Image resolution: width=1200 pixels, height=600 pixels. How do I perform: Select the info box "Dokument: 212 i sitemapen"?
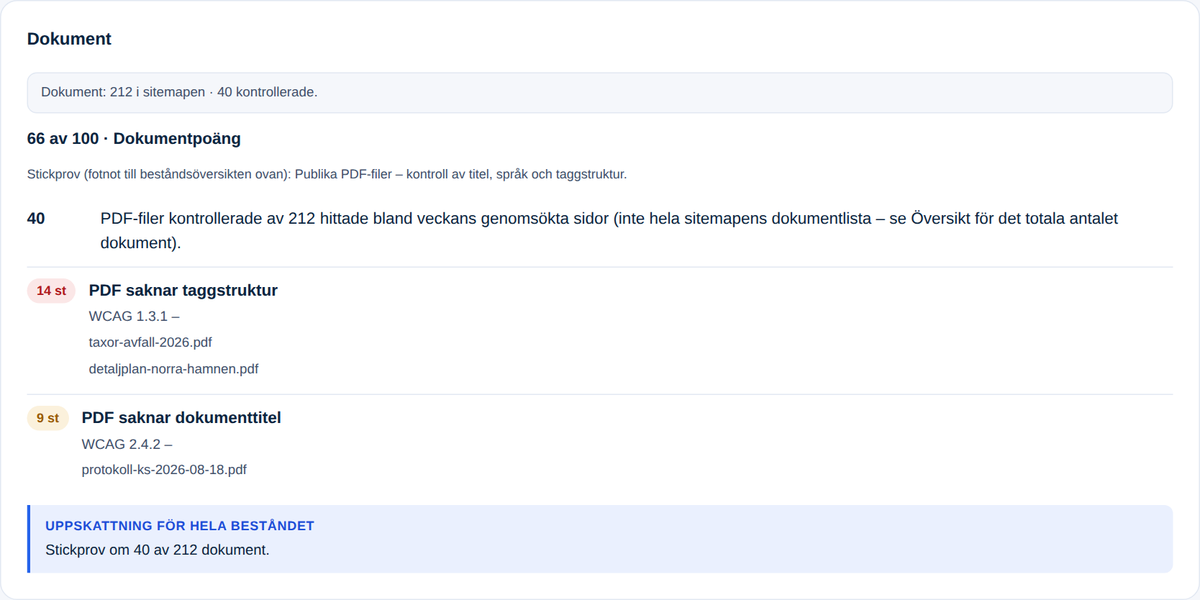pos(600,92)
